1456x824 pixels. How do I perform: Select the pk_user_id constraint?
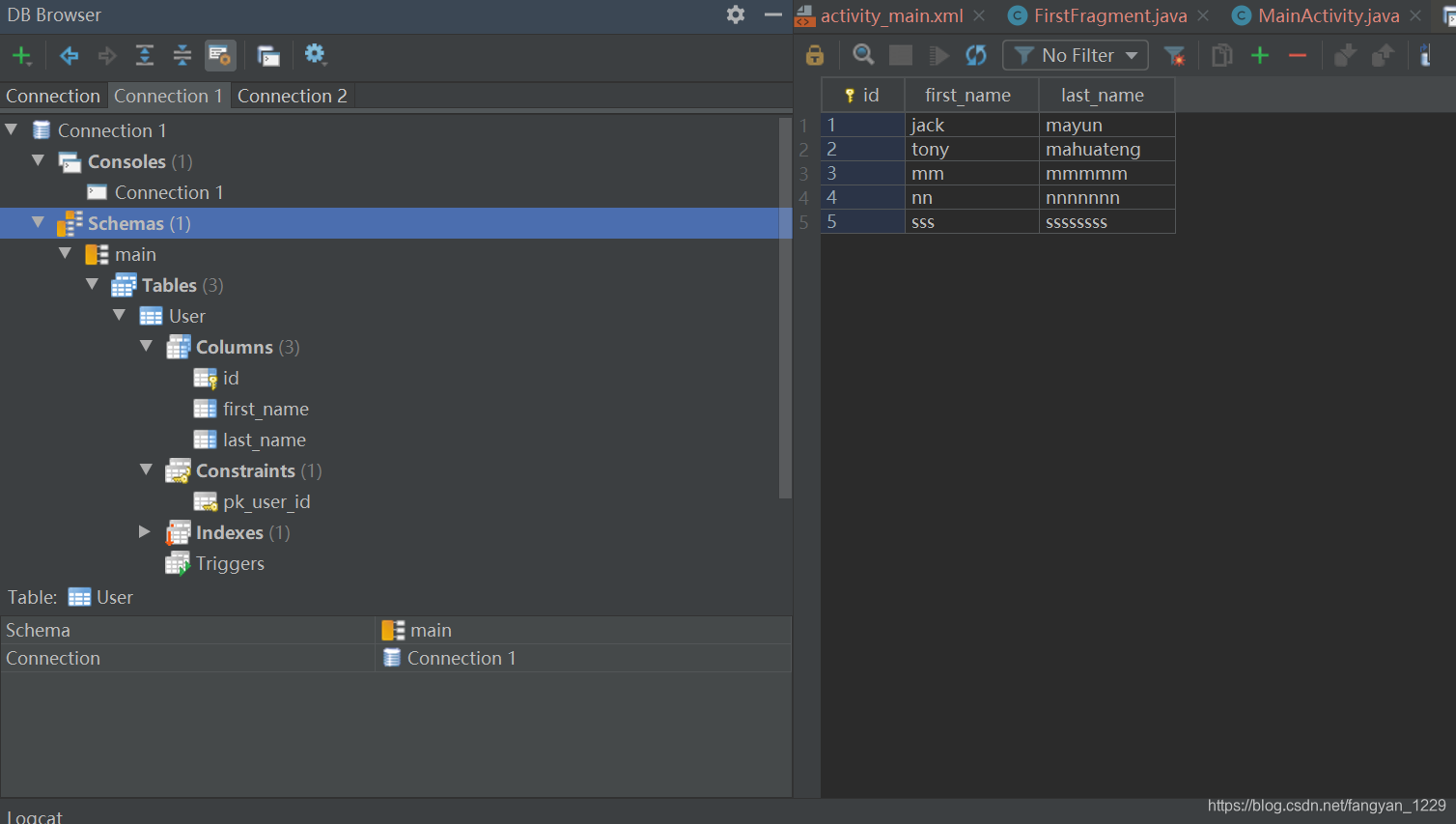266,501
